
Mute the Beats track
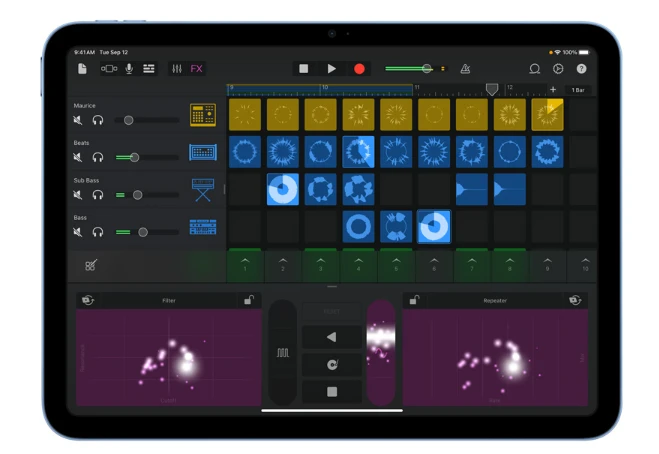coord(79,157)
